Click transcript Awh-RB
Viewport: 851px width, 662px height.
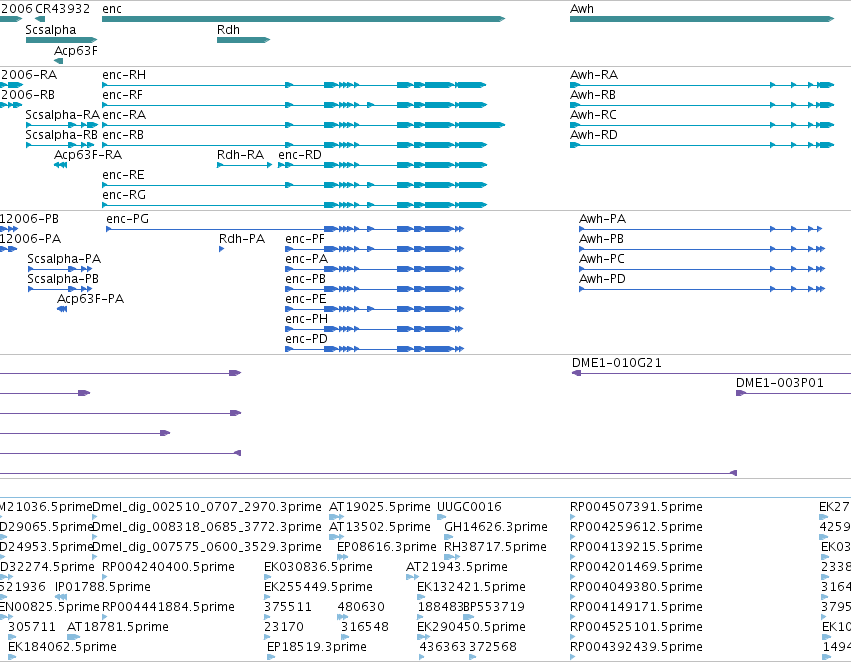[x=593, y=95]
